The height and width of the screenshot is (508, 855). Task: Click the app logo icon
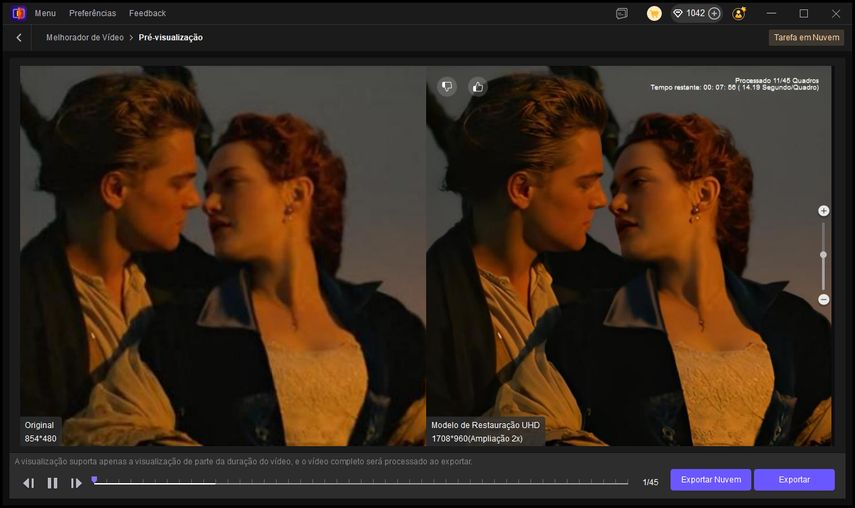18,13
